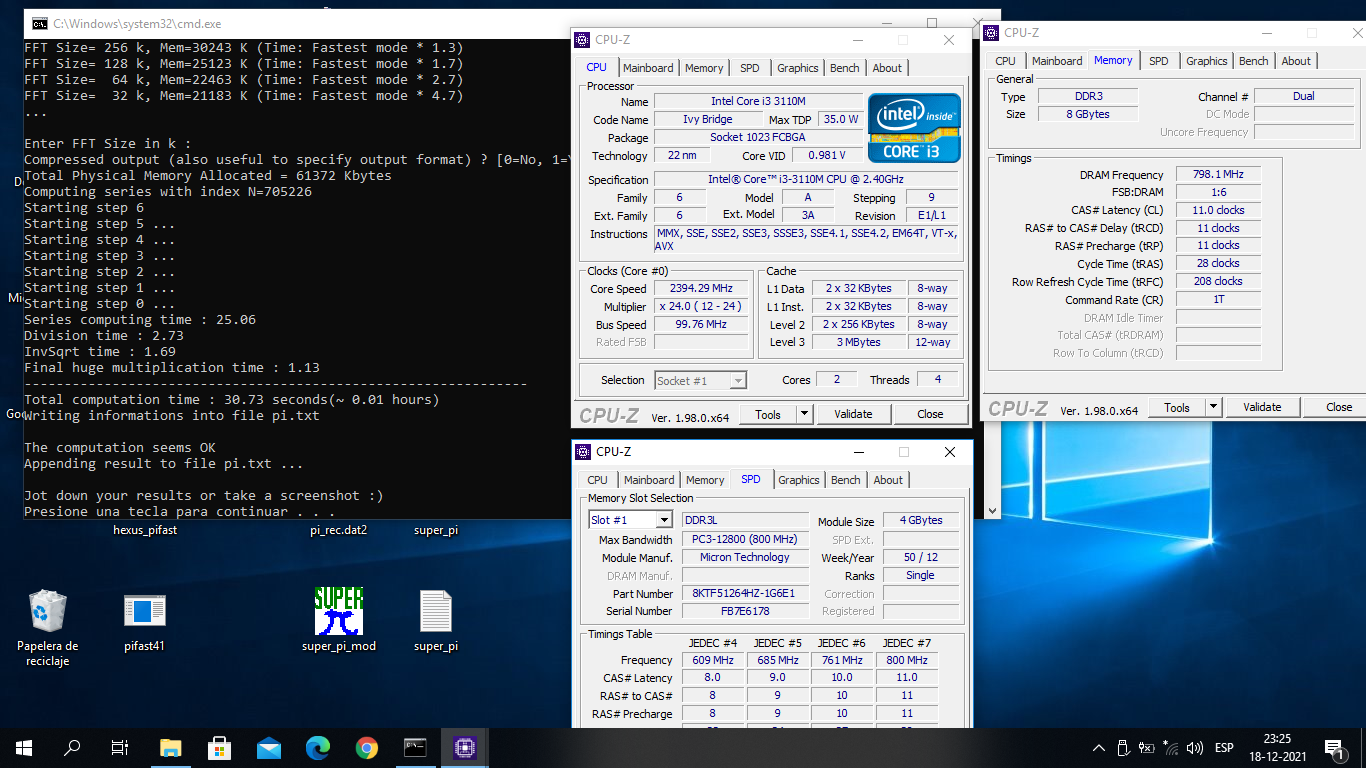The image size is (1366, 768).
Task: Open the battery power tray icon
Action: (1146, 748)
